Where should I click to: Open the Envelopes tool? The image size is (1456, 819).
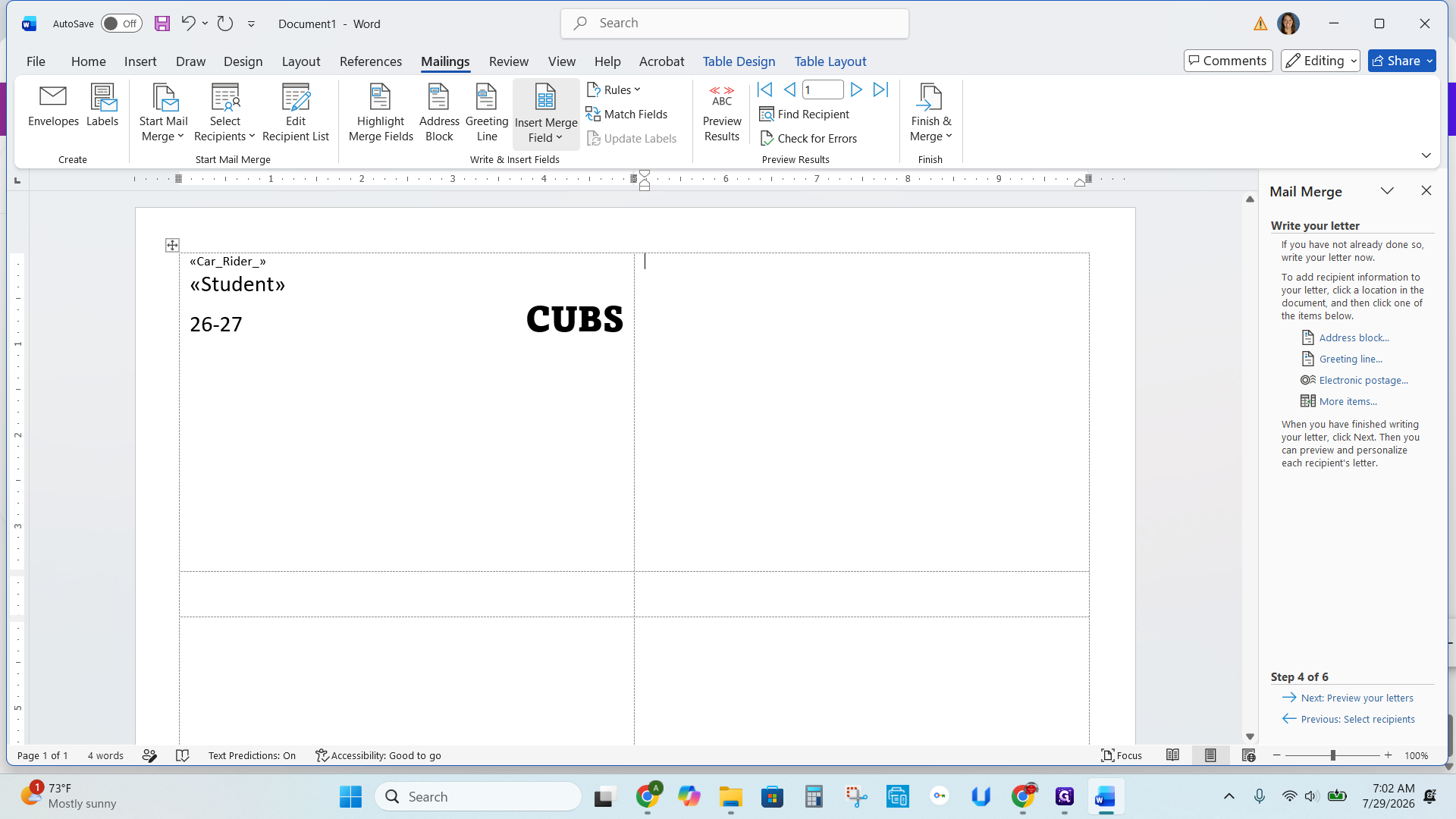53,106
